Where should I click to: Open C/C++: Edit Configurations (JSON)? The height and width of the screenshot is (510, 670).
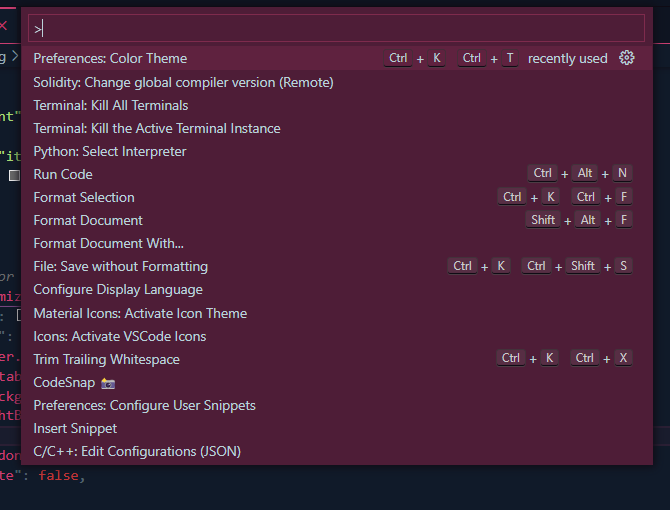[336, 451]
